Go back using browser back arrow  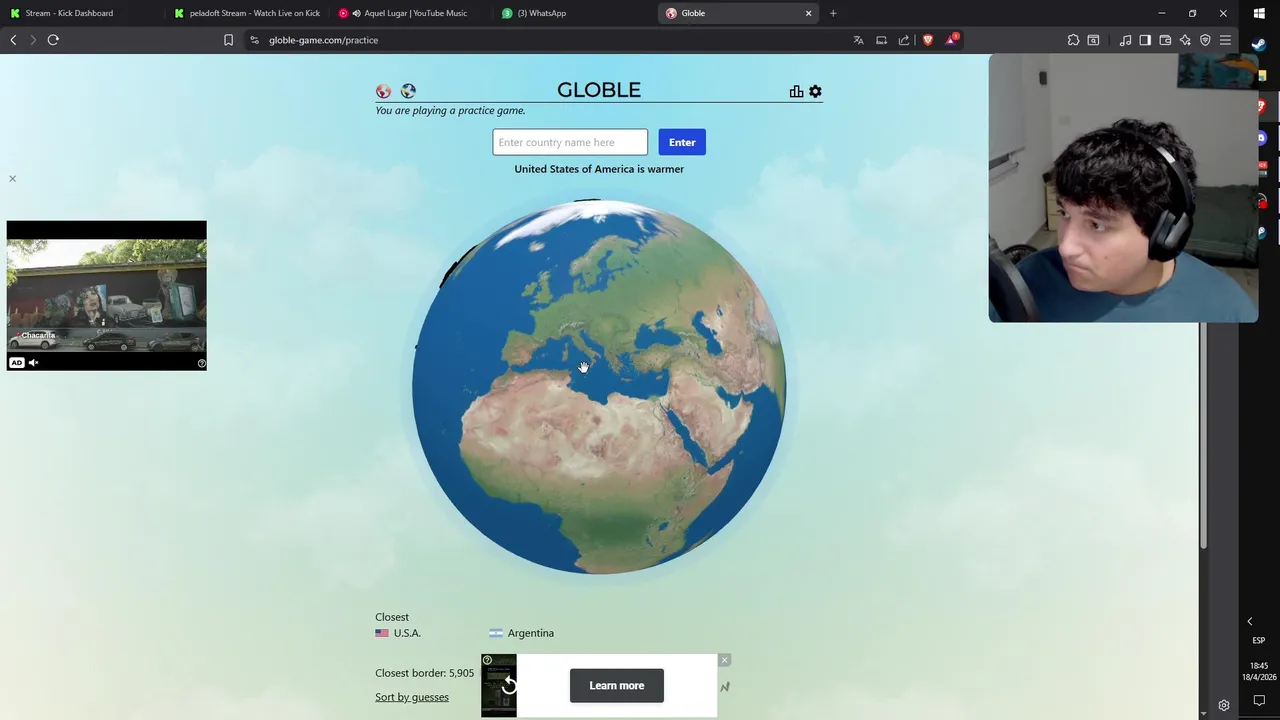13,40
